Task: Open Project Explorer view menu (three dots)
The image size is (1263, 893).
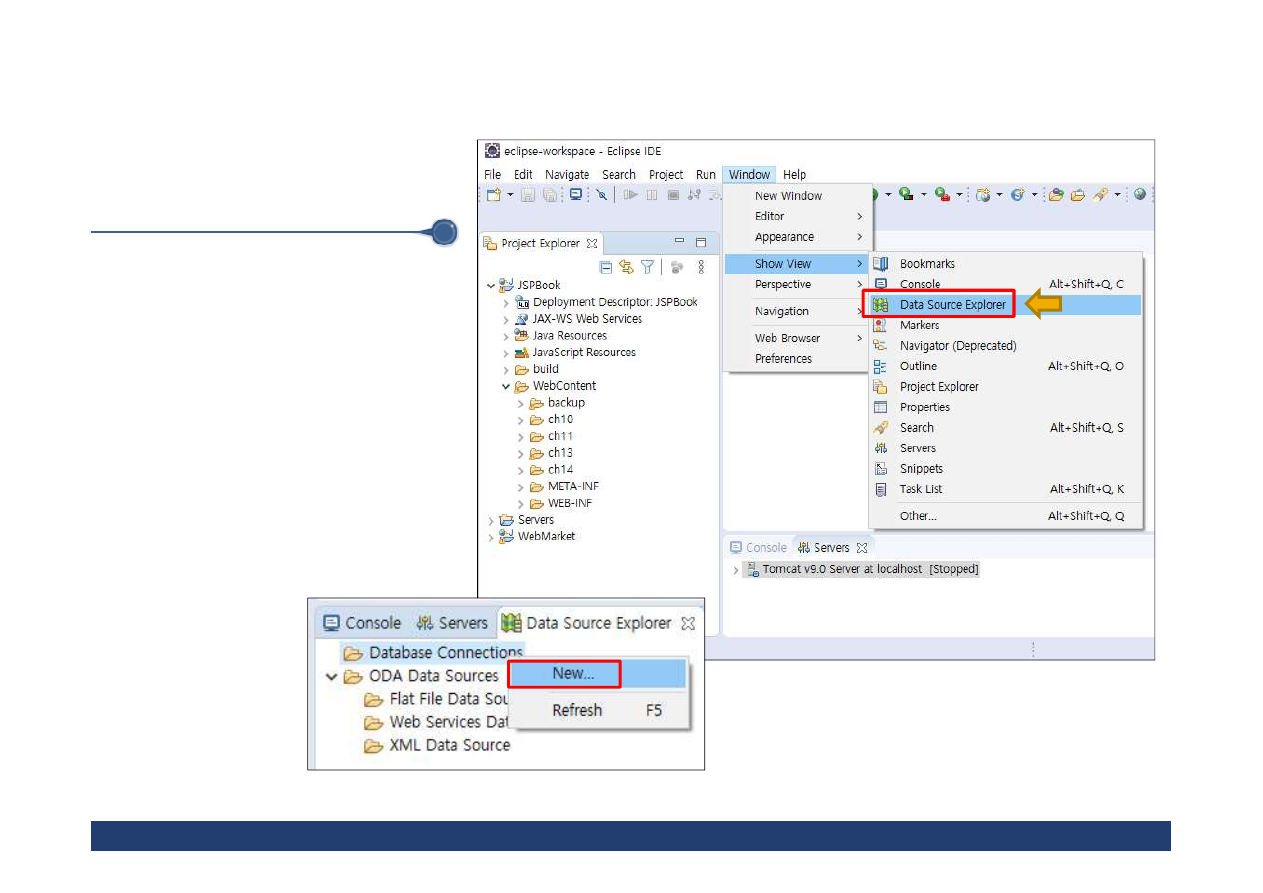Action: (701, 267)
